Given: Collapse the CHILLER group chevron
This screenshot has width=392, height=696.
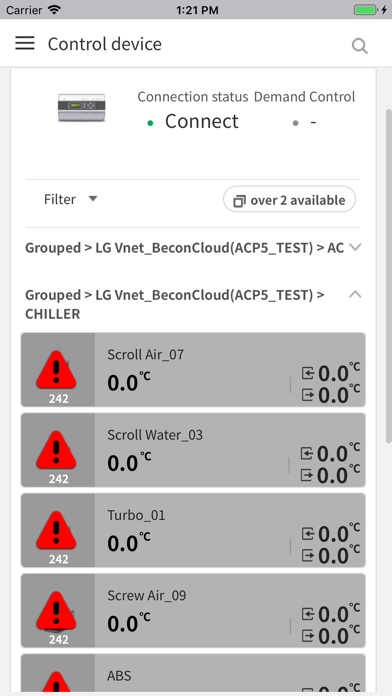Looking at the screenshot, I should pos(355,294).
